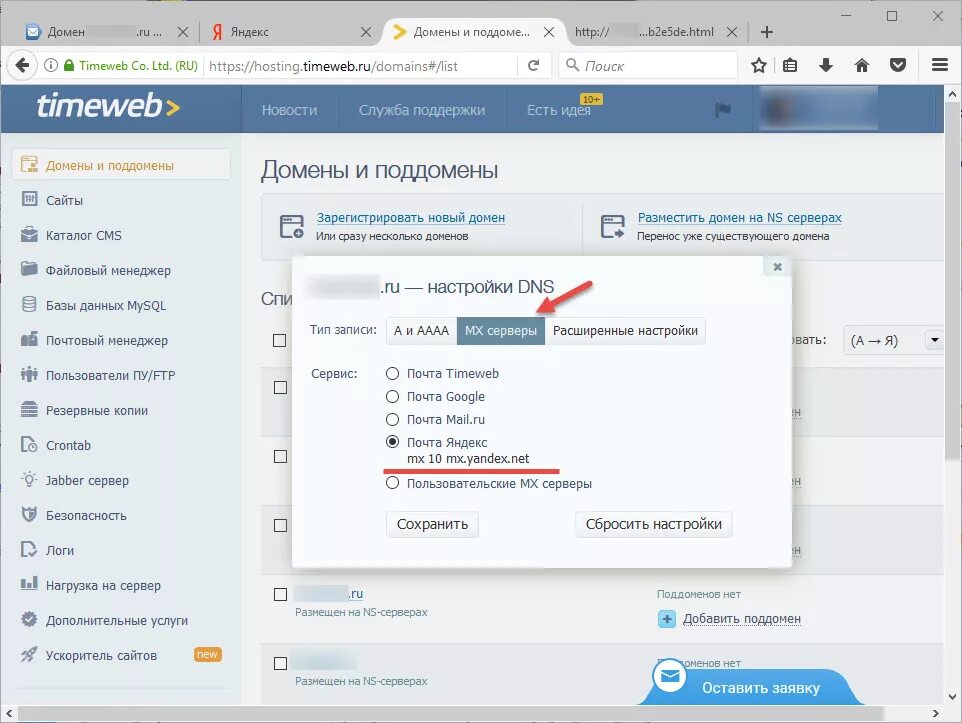962x723 pixels.
Task: Click the timeweb logo
Action: coord(108,106)
